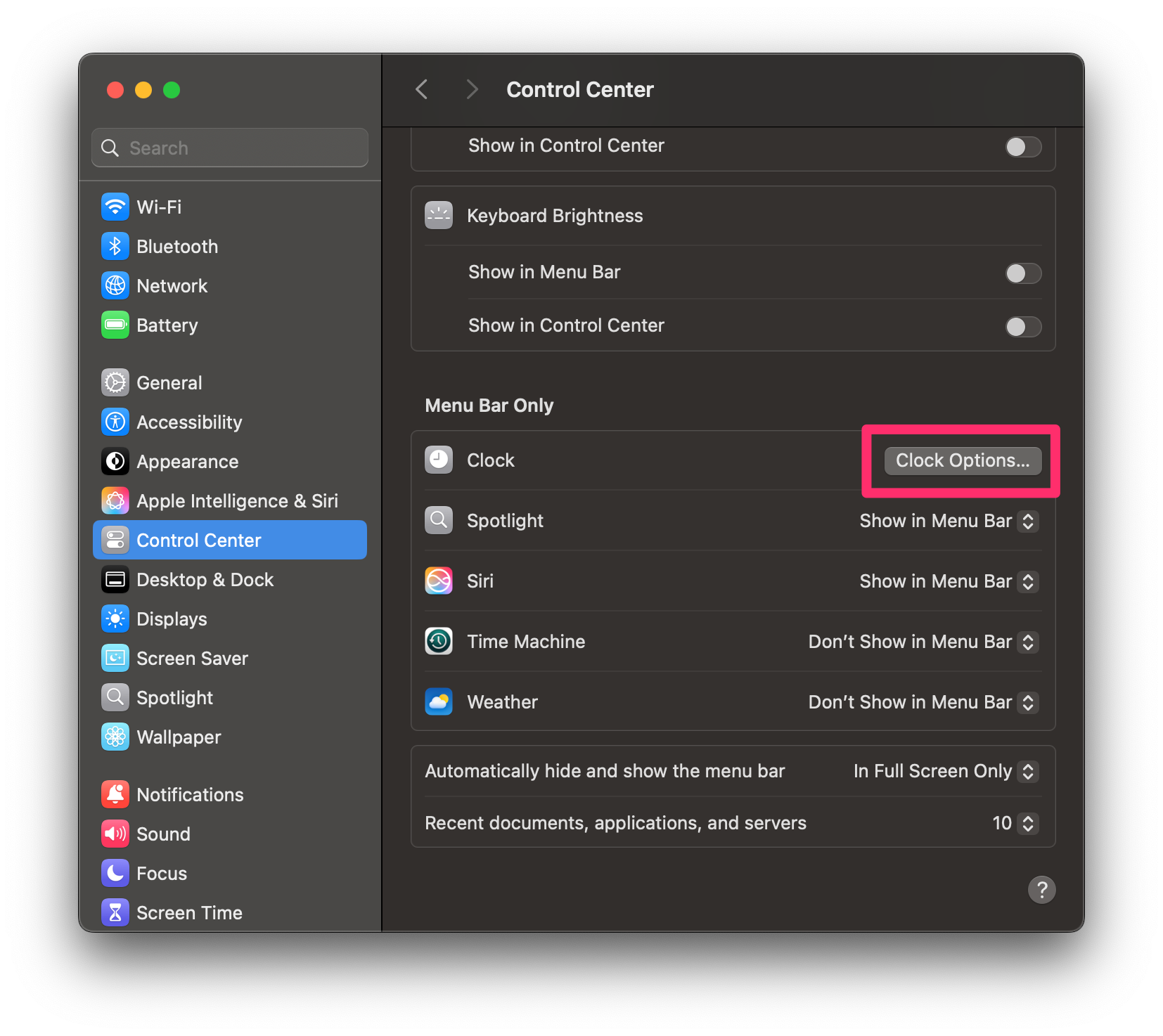Click the Time Machine icon
1163x1036 pixels.
pos(439,641)
